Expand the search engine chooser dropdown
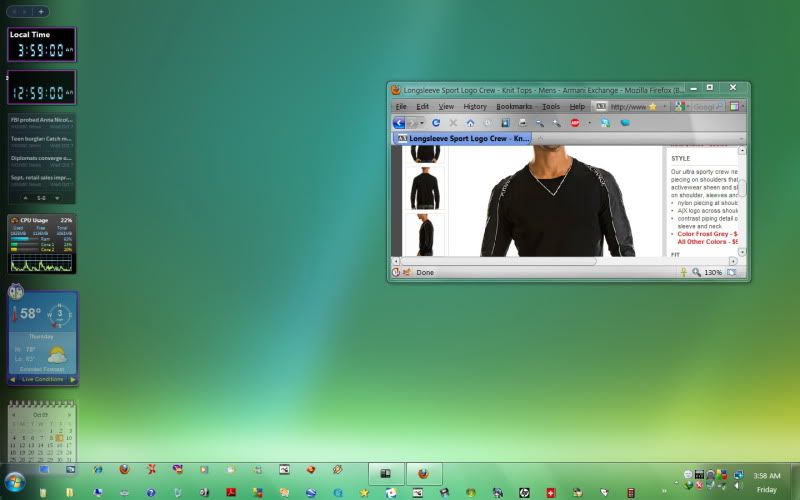This screenshot has width=800, height=500. (x=687, y=107)
